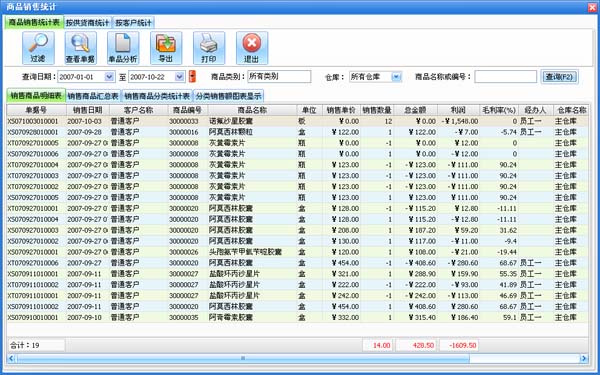Open the start date dropdown 2007-01-01
The width and height of the screenshot is (600, 375).
(109, 77)
